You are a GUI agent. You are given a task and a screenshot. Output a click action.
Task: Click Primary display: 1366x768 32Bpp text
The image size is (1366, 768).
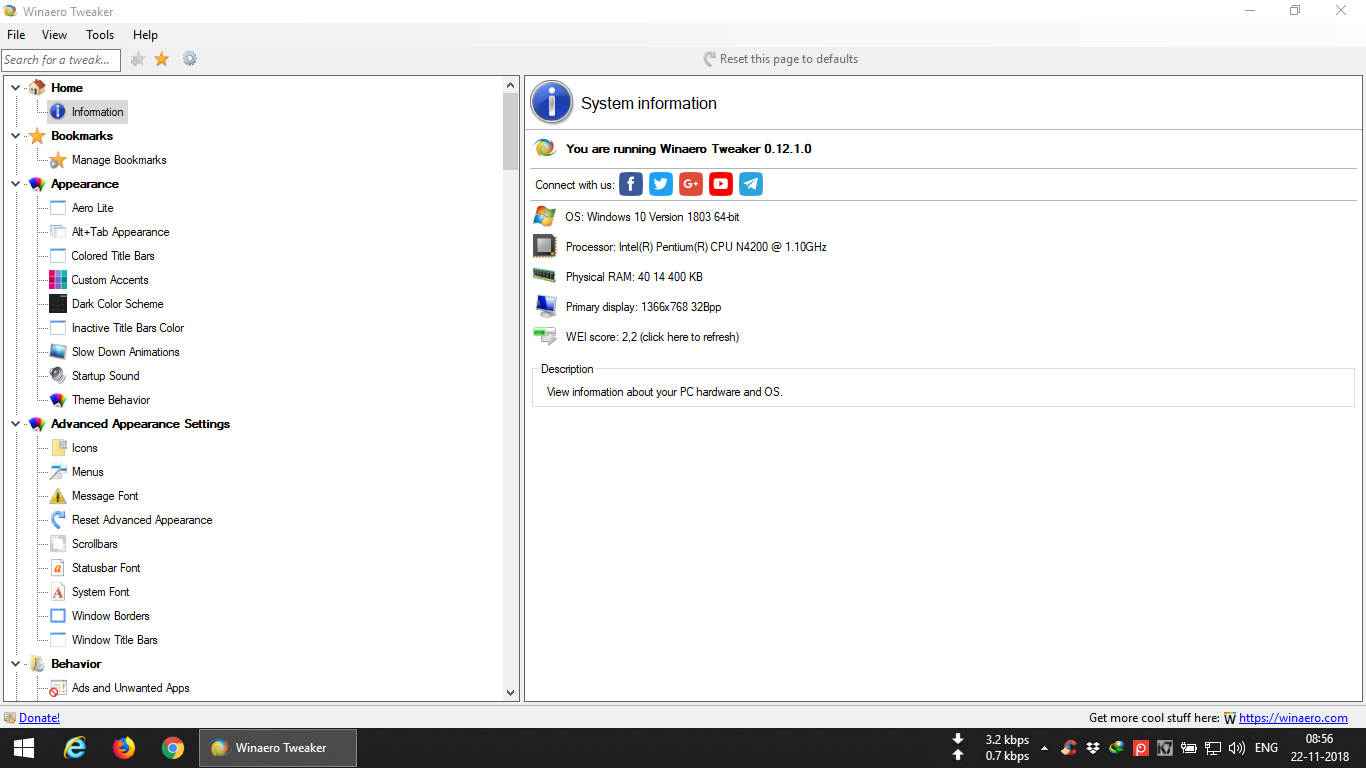(x=643, y=307)
